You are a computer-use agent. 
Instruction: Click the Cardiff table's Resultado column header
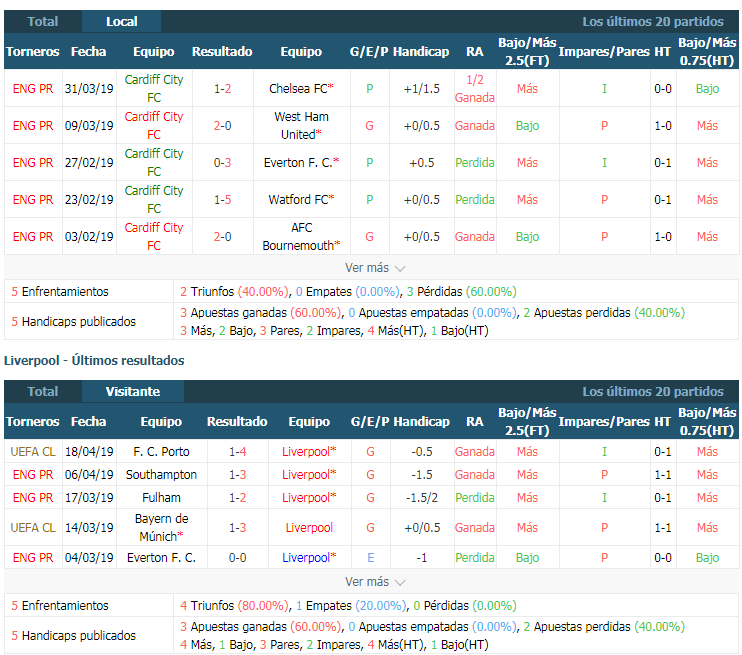tap(222, 51)
